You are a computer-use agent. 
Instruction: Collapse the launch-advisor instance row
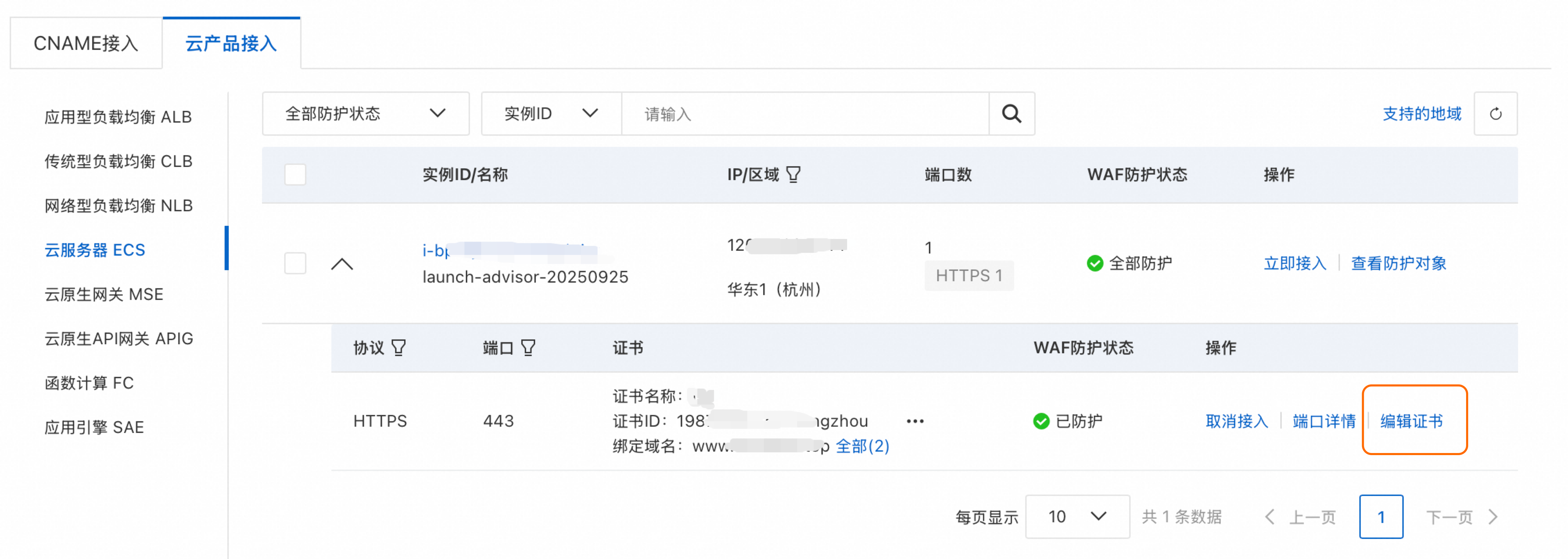(x=342, y=264)
